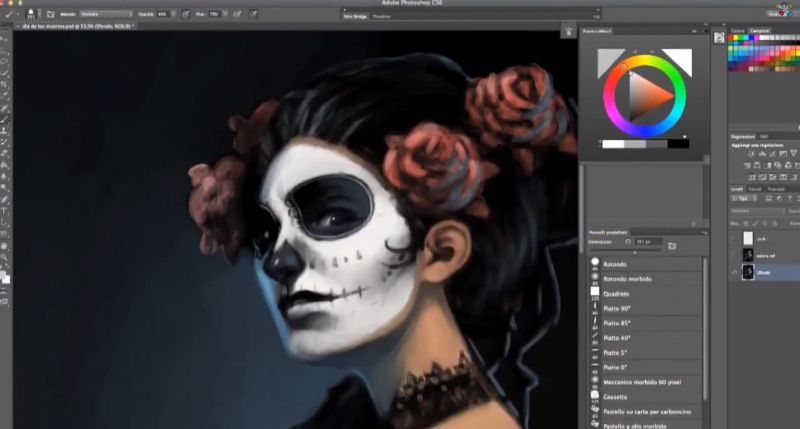Pick the white swatch under the color wheel

(x=613, y=144)
